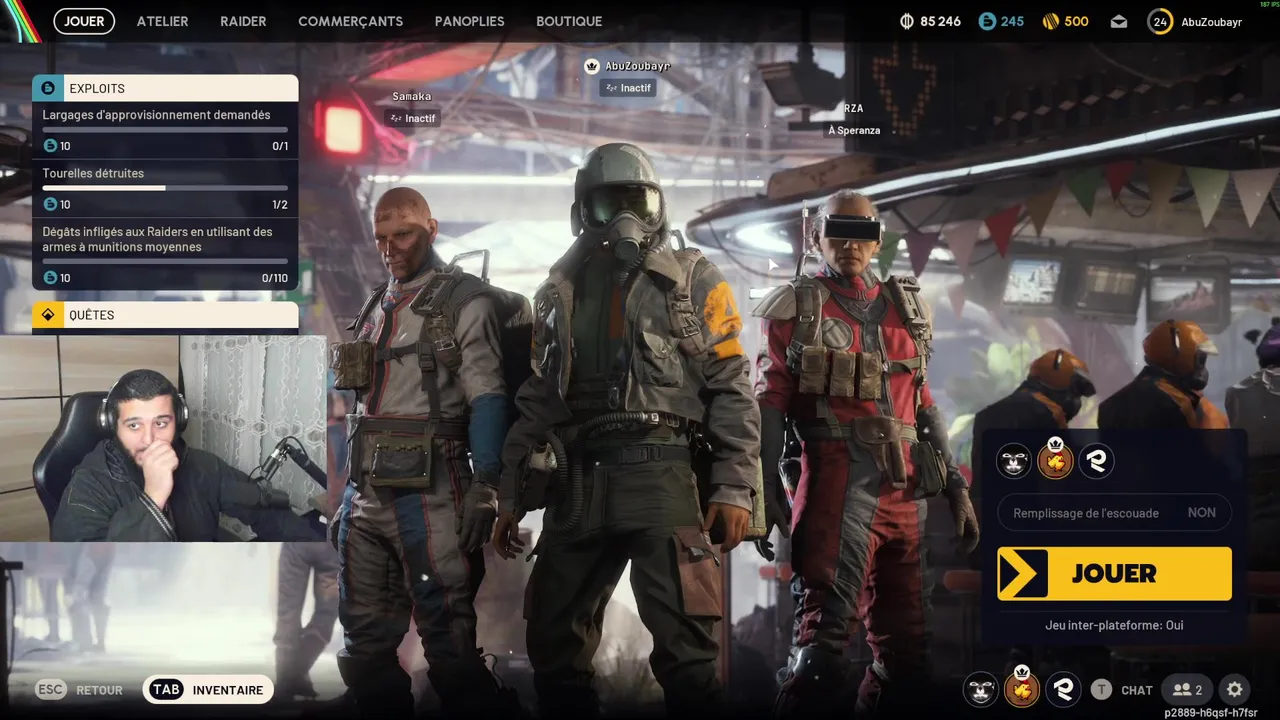Screen dimensions: 1280x720
Task: Open the JOUER tab in top navigation
Action: tap(84, 21)
